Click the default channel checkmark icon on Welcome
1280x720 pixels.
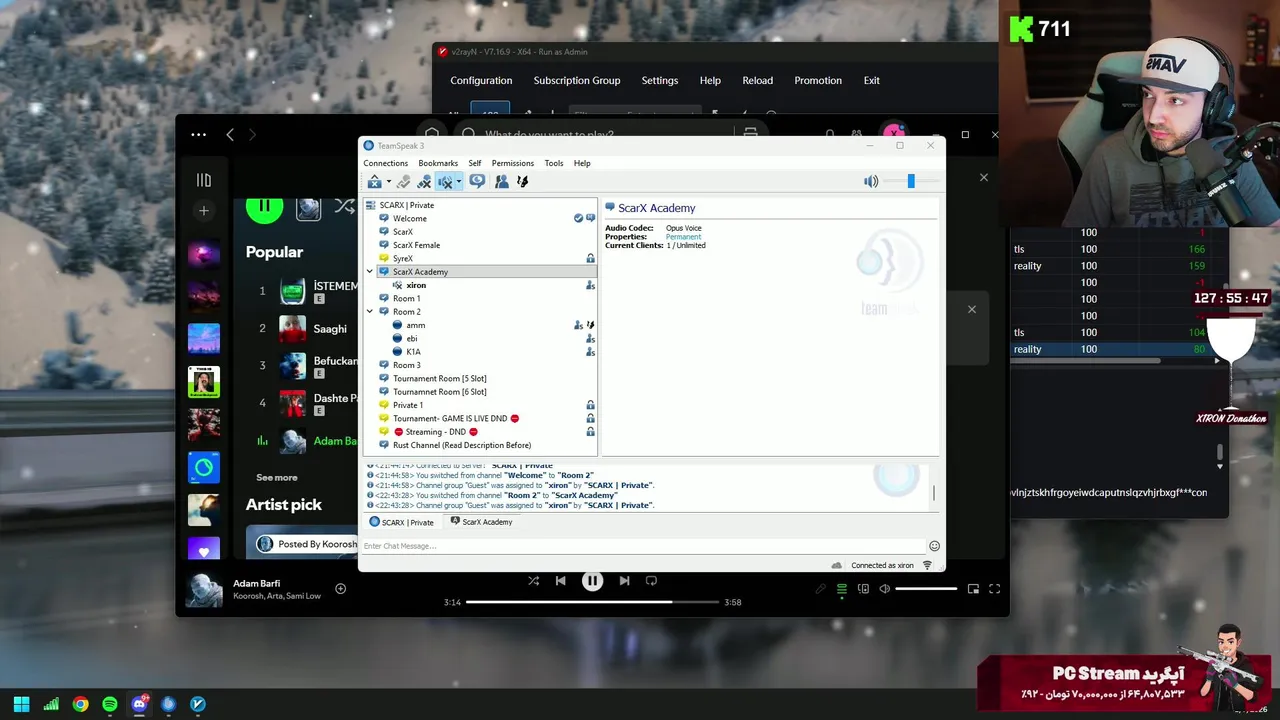click(578, 218)
